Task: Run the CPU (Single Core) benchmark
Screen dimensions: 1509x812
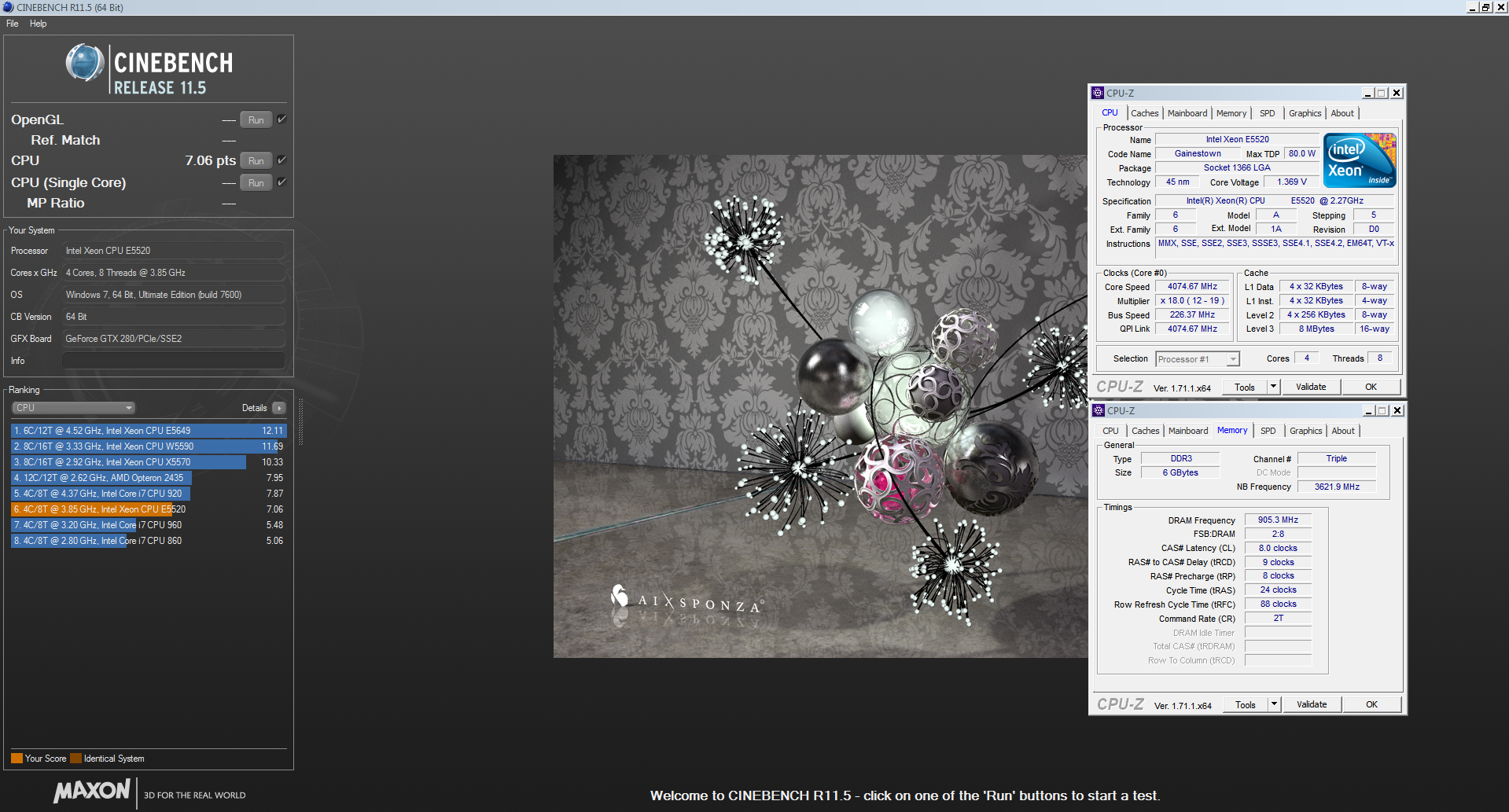Action: tap(256, 183)
